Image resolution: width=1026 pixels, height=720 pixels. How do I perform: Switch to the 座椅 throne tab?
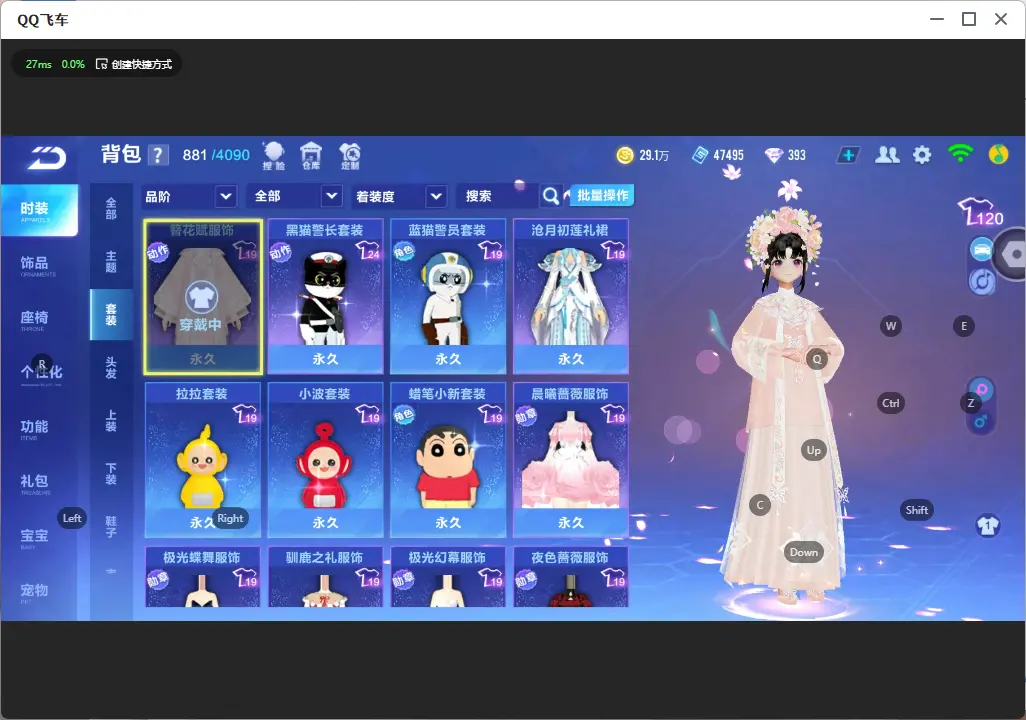click(x=39, y=319)
